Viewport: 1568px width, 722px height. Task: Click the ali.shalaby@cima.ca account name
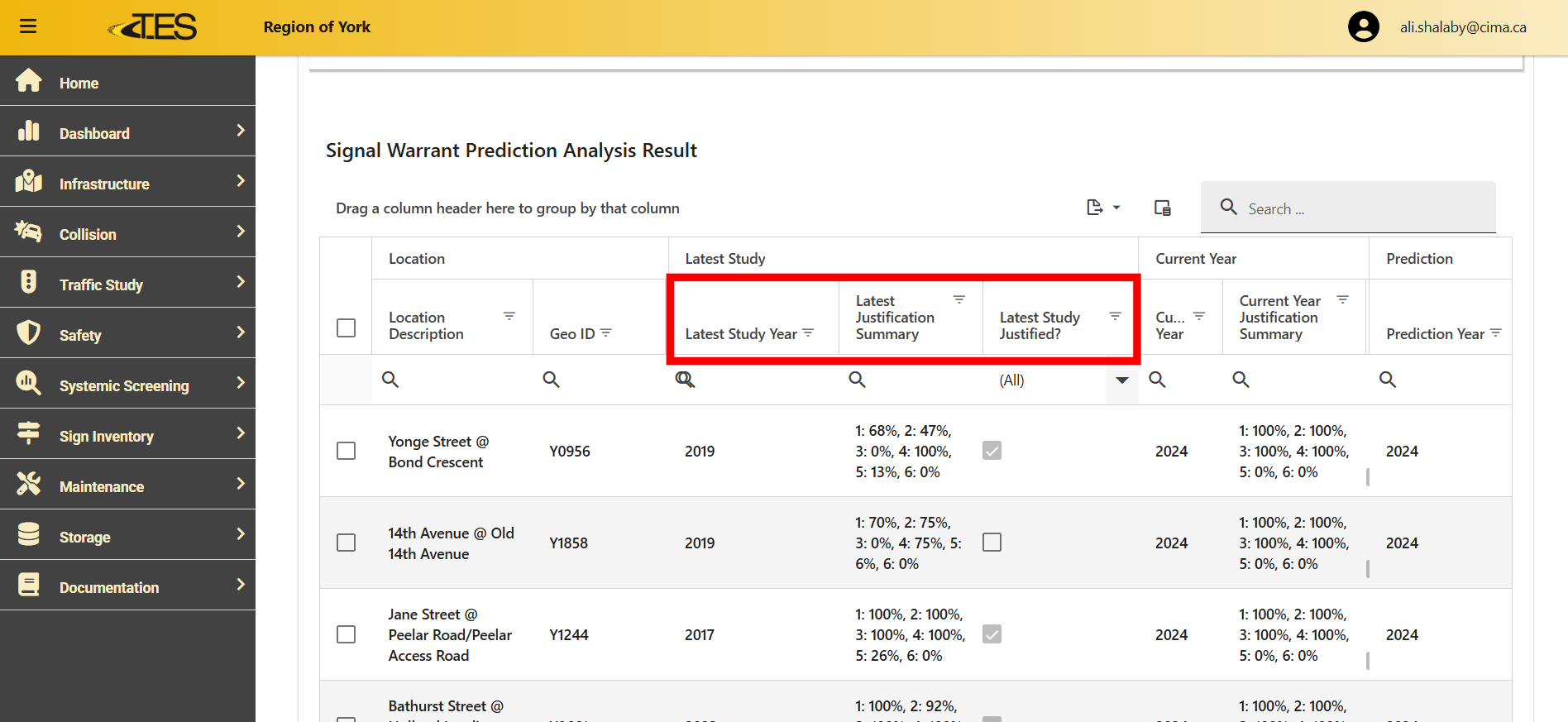click(x=1462, y=27)
